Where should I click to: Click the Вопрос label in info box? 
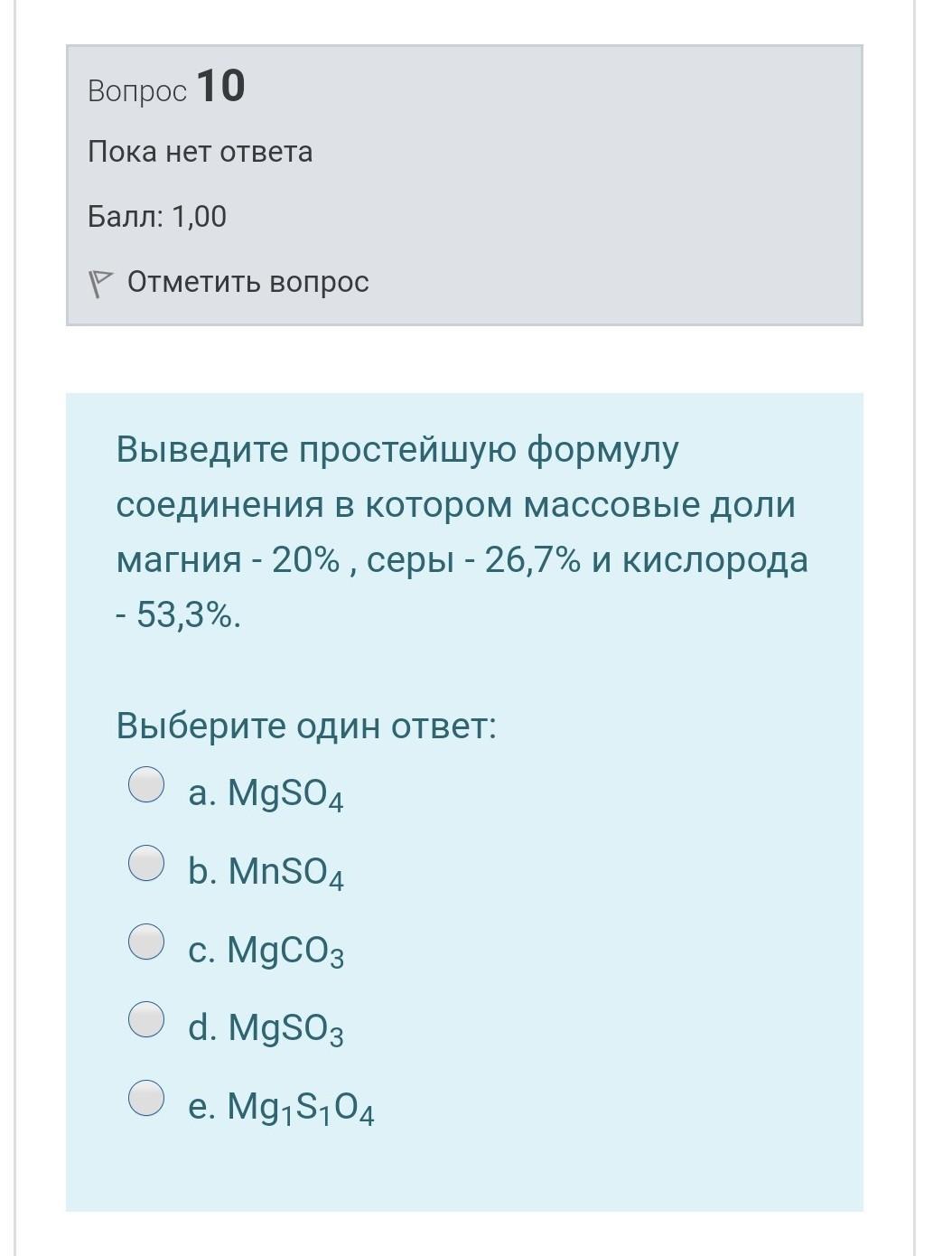(x=137, y=91)
